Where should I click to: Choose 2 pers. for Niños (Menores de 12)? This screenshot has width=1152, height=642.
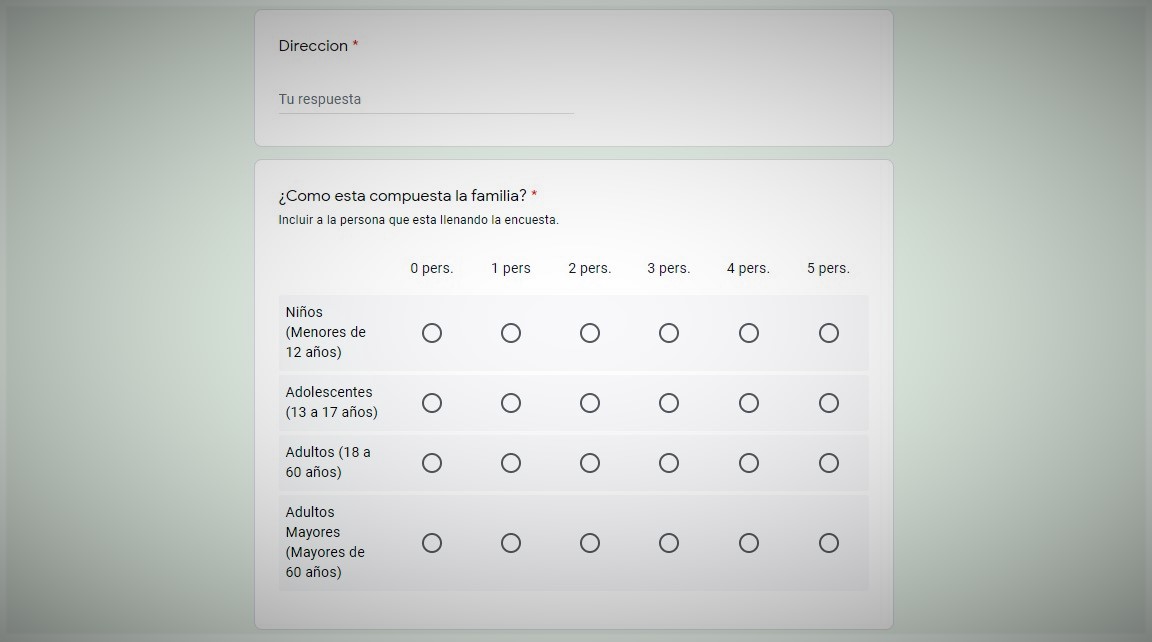(x=590, y=333)
